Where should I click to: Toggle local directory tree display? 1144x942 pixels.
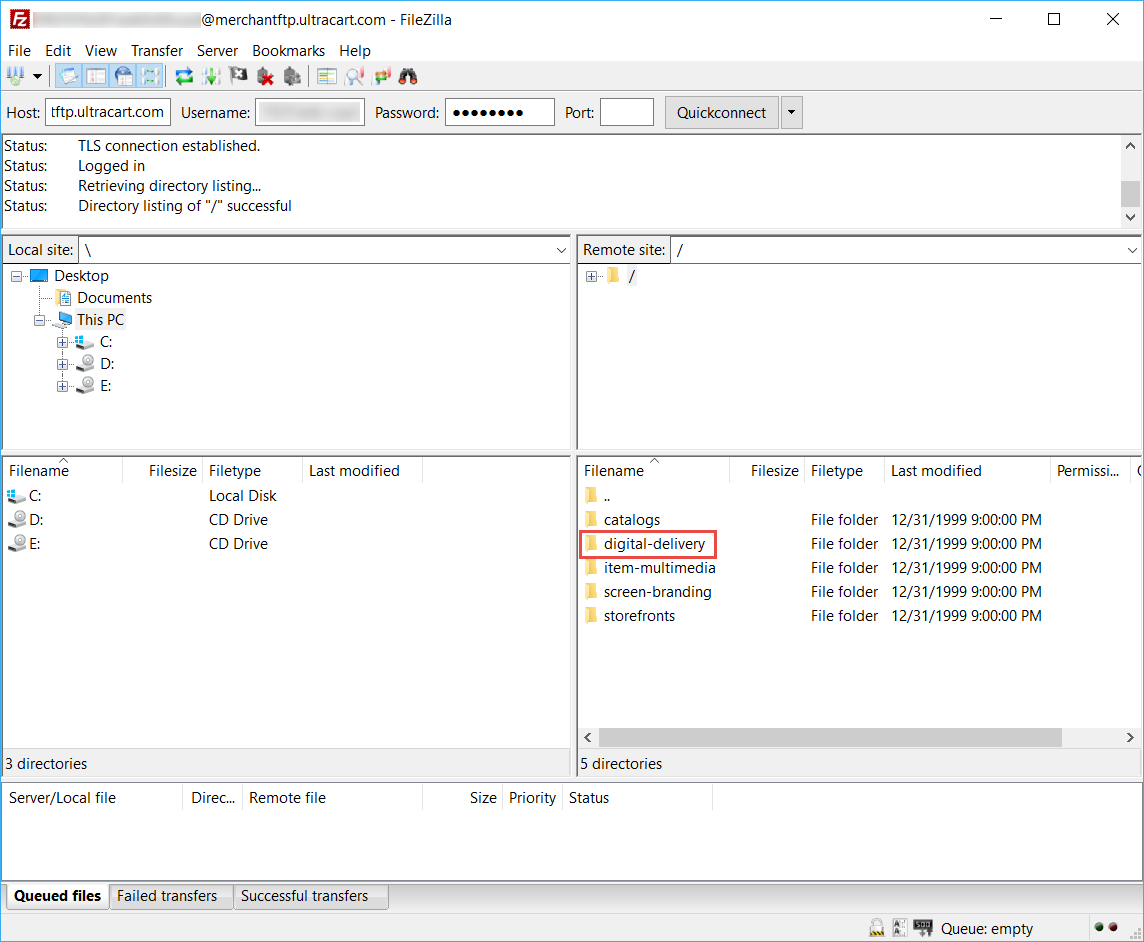(x=96, y=76)
